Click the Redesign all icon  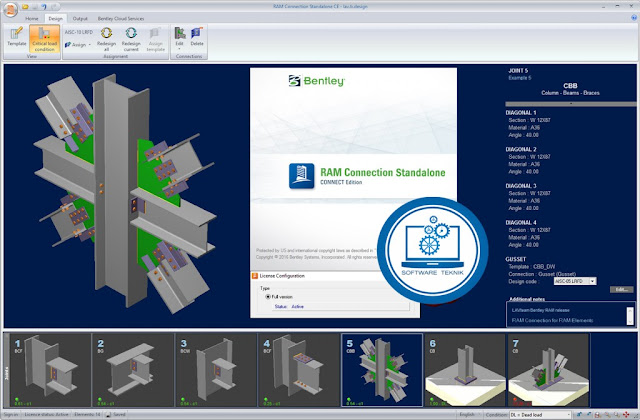click(107, 39)
